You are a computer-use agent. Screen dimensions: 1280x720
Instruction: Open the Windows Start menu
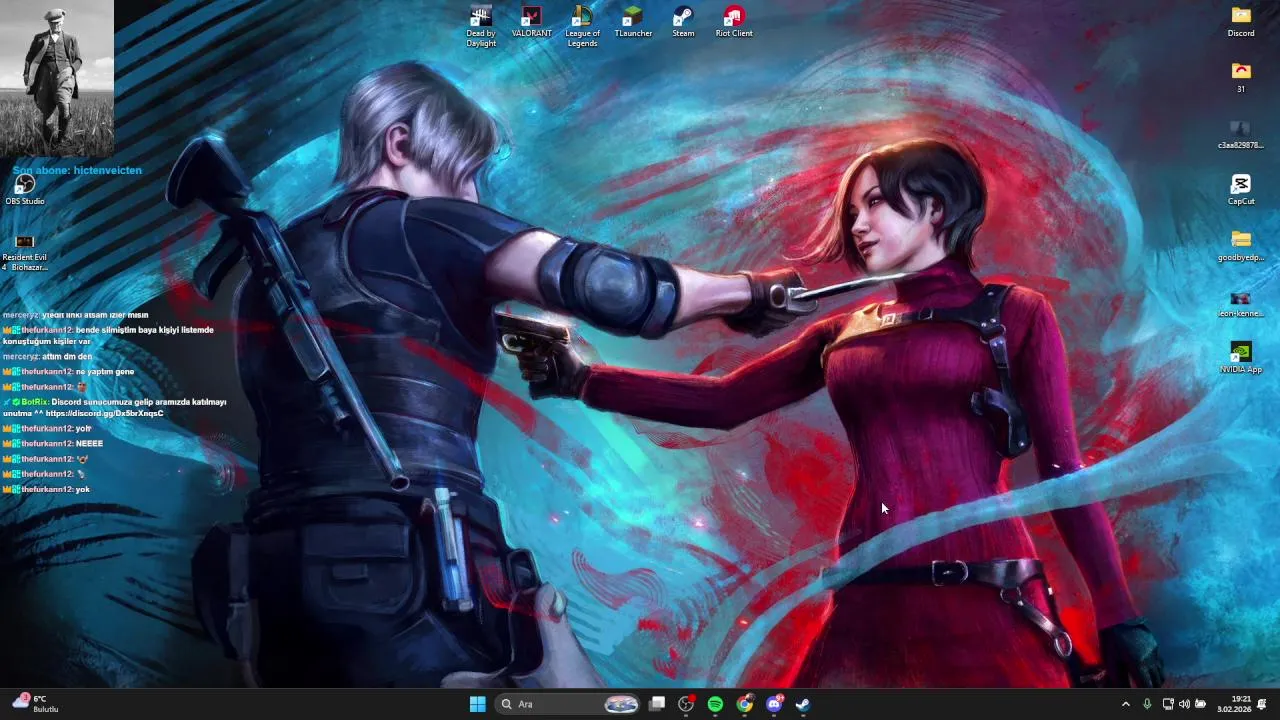478,704
